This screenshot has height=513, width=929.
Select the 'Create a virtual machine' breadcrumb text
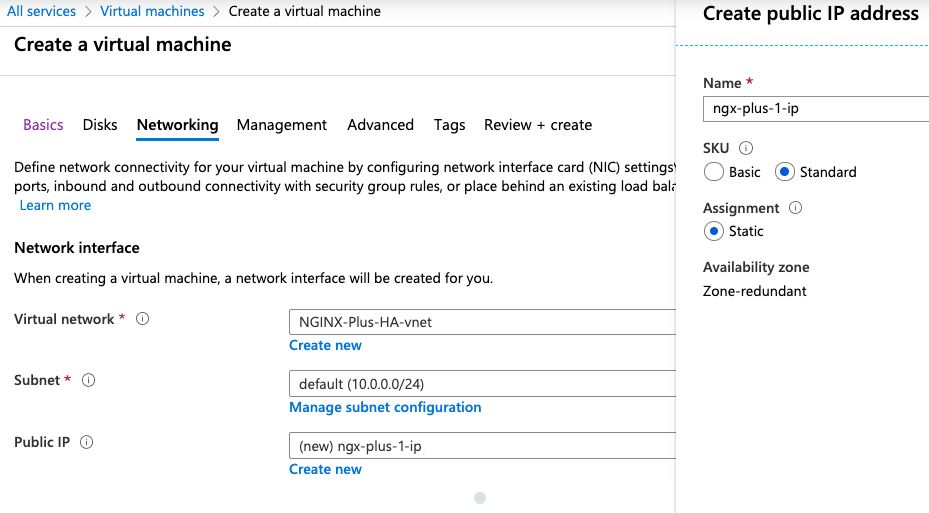tap(305, 11)
